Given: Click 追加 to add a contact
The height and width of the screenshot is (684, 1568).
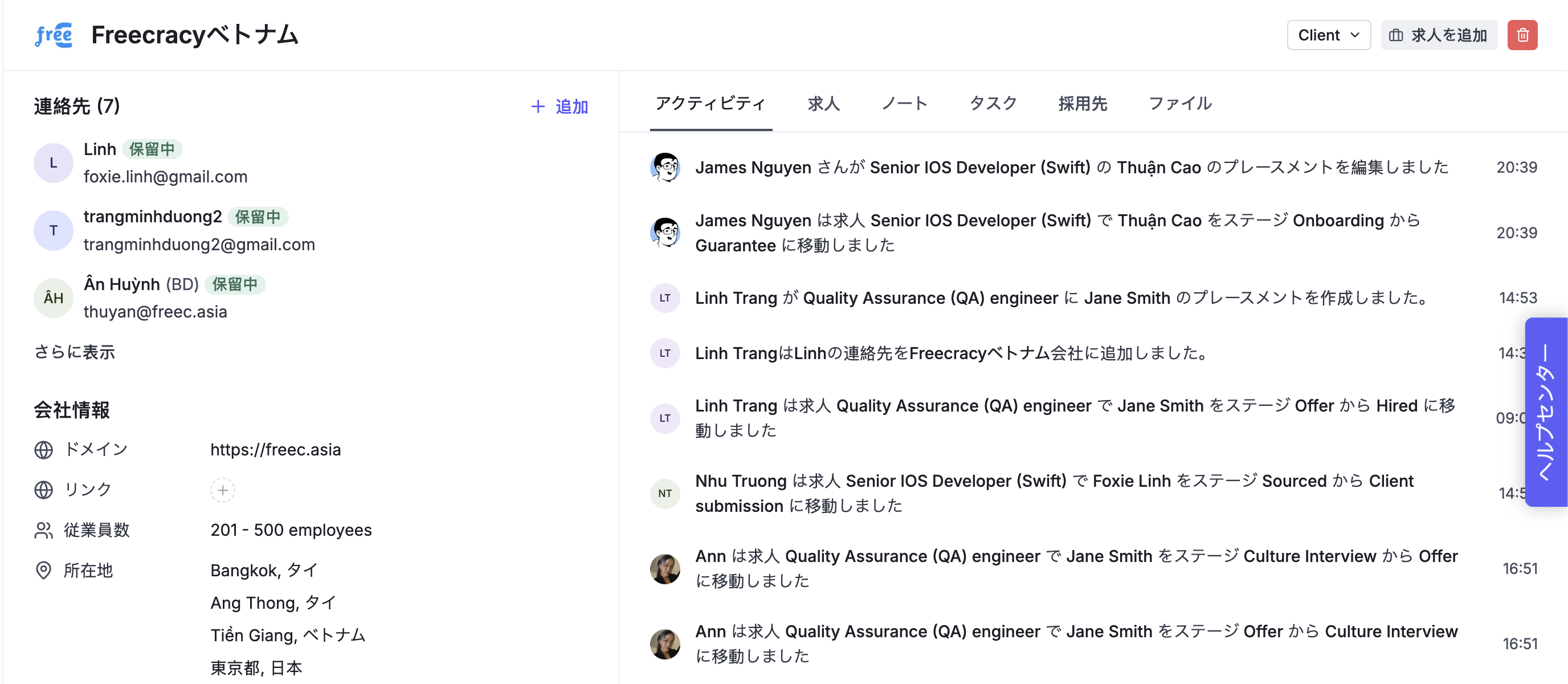Looking at the screenshot, I should [560, 107].
